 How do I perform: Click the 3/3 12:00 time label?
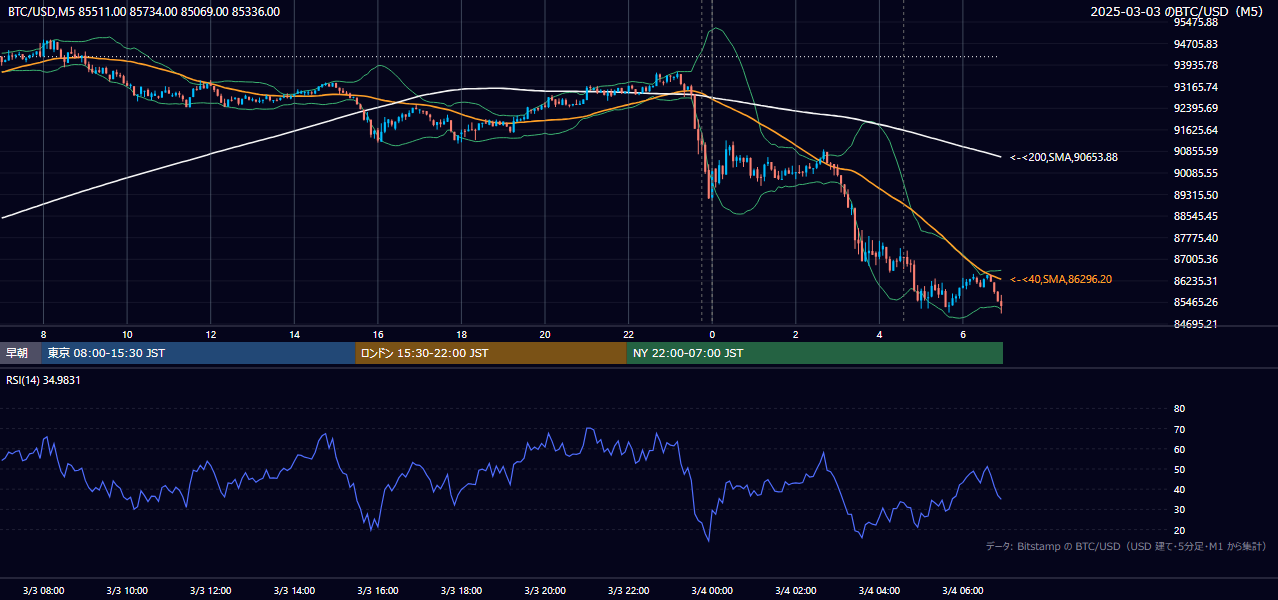211,591
